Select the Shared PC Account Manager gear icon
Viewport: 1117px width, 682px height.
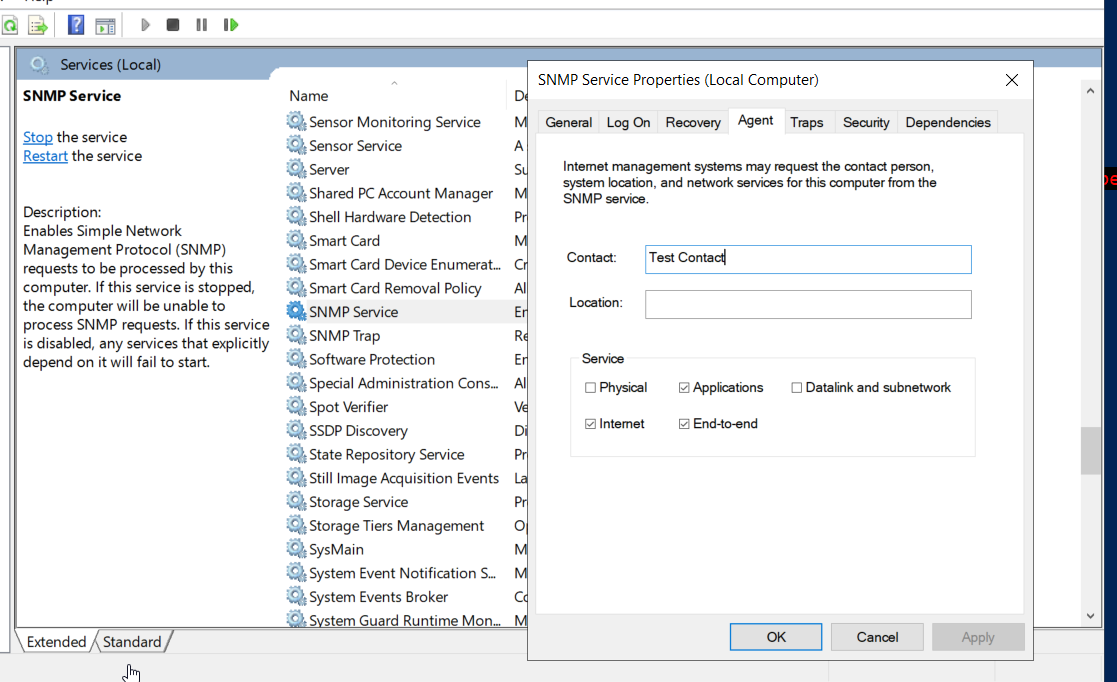(296, 192)
